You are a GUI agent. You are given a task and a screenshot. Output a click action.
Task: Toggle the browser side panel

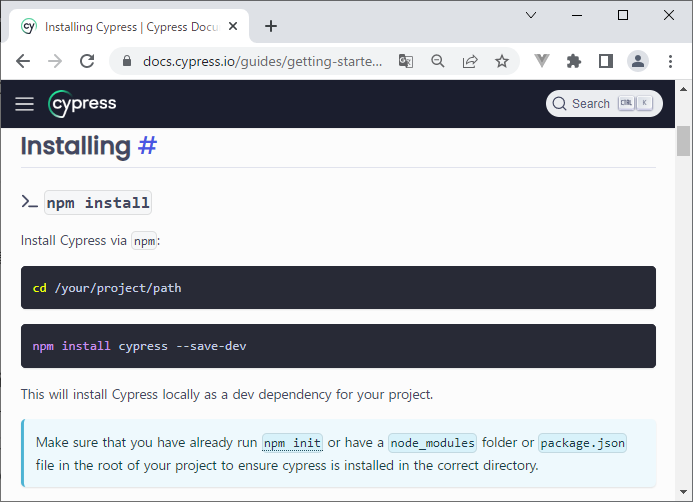pyautogui.click(x=606, y=61)
